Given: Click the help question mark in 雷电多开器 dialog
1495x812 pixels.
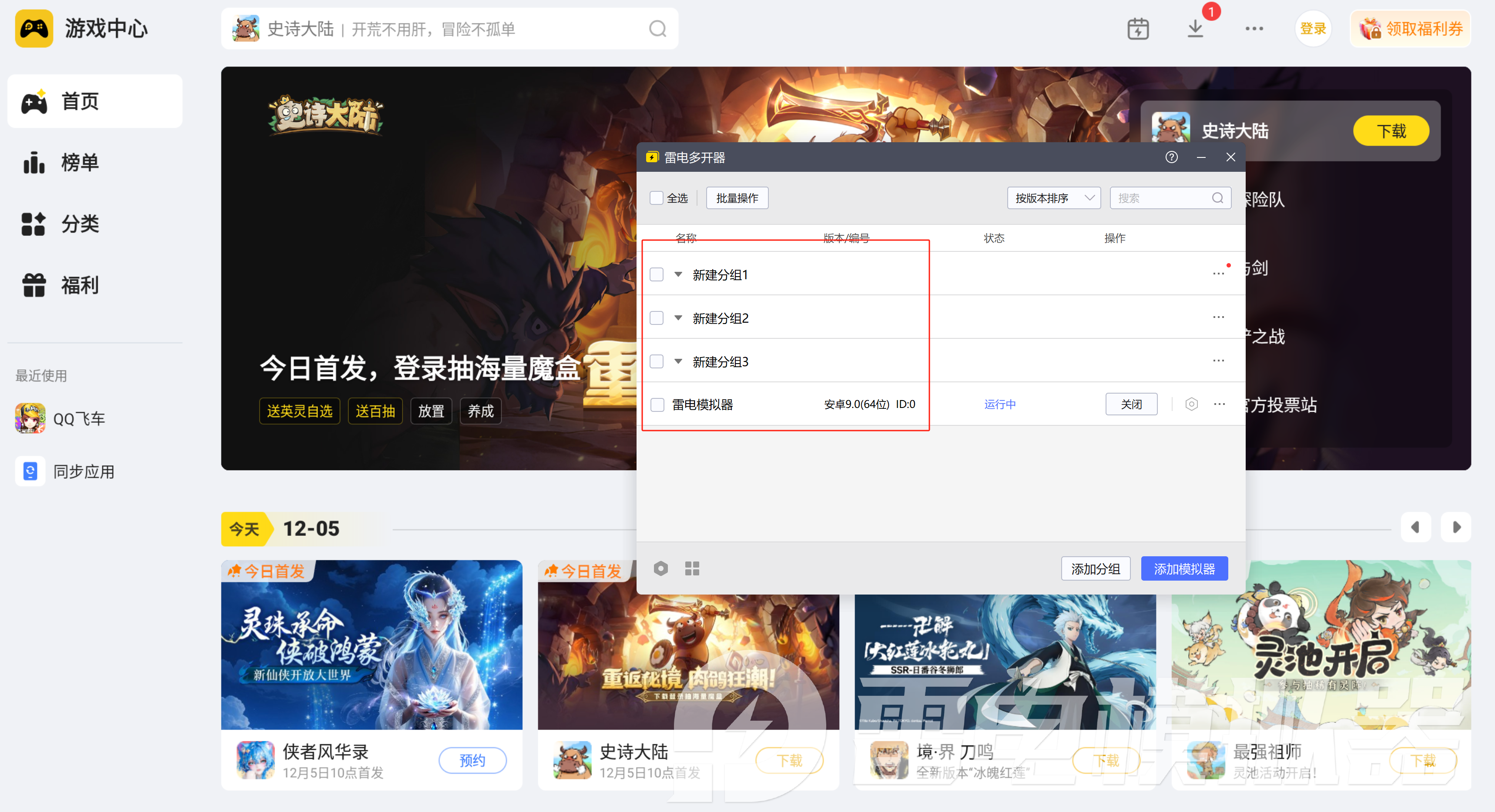Looking at the screenshot, I should pos(1171,157).
